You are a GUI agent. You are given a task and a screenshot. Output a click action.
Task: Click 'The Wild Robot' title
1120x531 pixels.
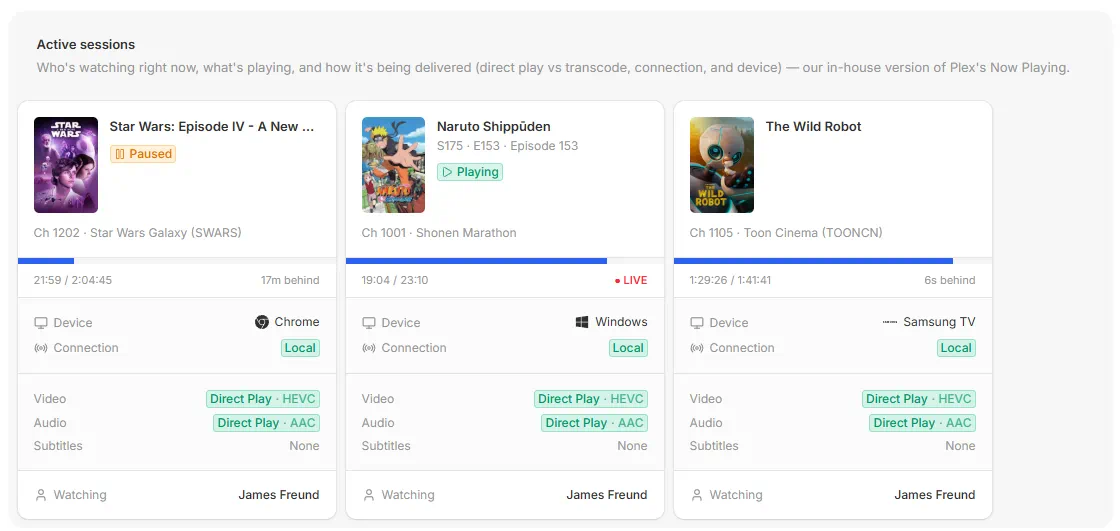[813, 126]
